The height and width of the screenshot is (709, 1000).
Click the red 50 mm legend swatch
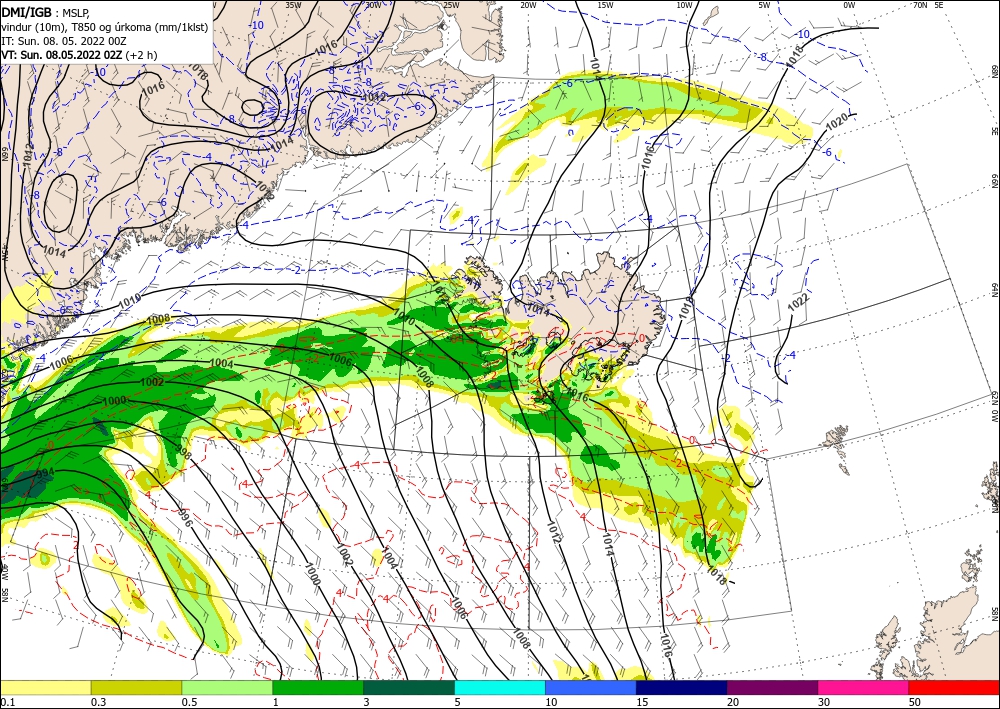point(954,687)
